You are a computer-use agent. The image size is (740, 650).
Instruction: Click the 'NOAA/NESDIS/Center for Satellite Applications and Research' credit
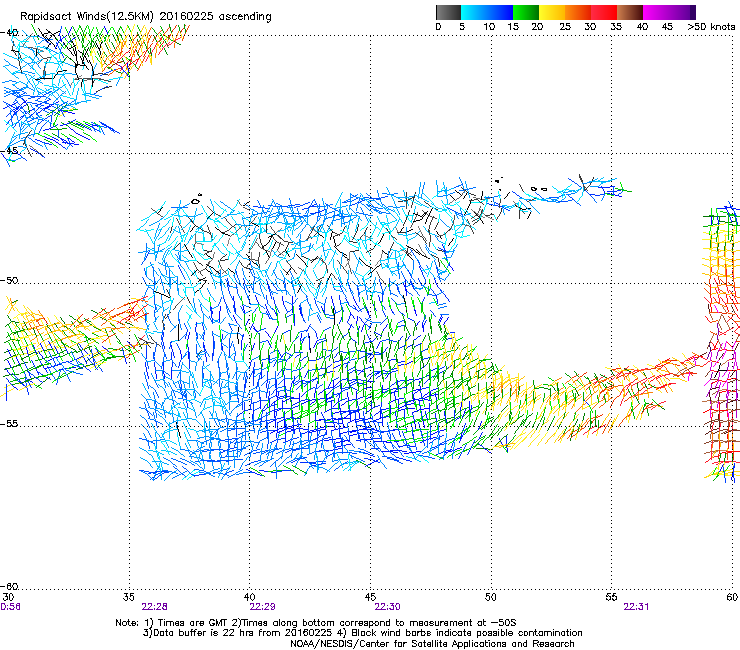coord(432,644)
